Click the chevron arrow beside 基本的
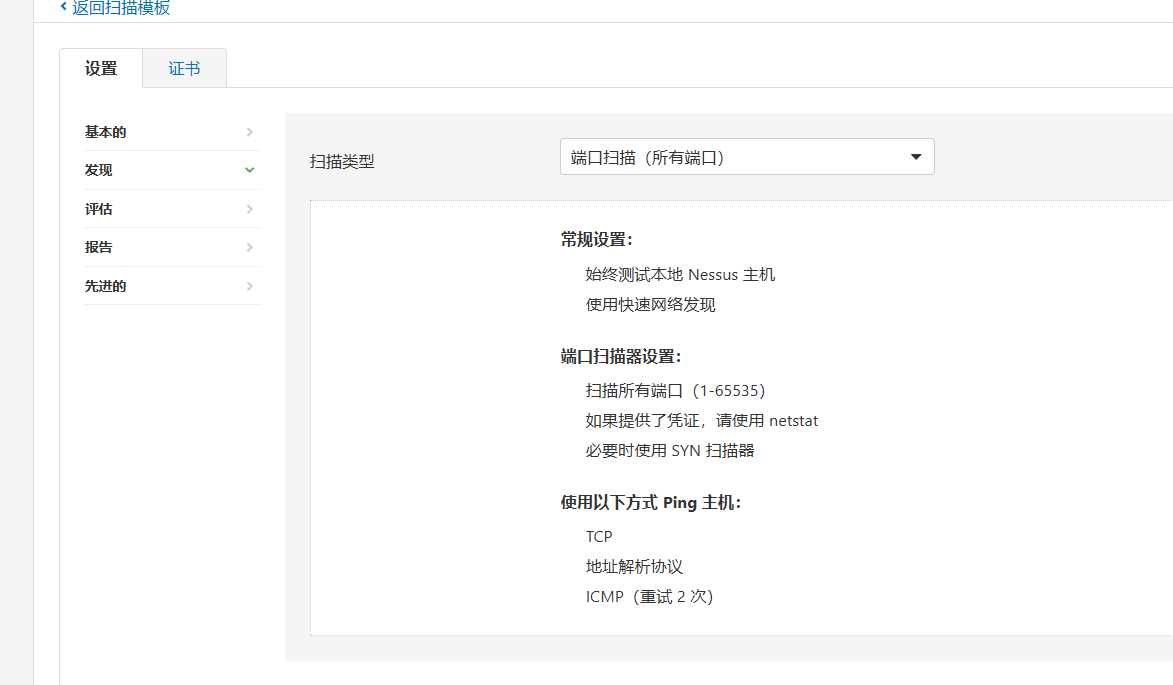This screenshot has width=1173, height=685. click(249, 132)
